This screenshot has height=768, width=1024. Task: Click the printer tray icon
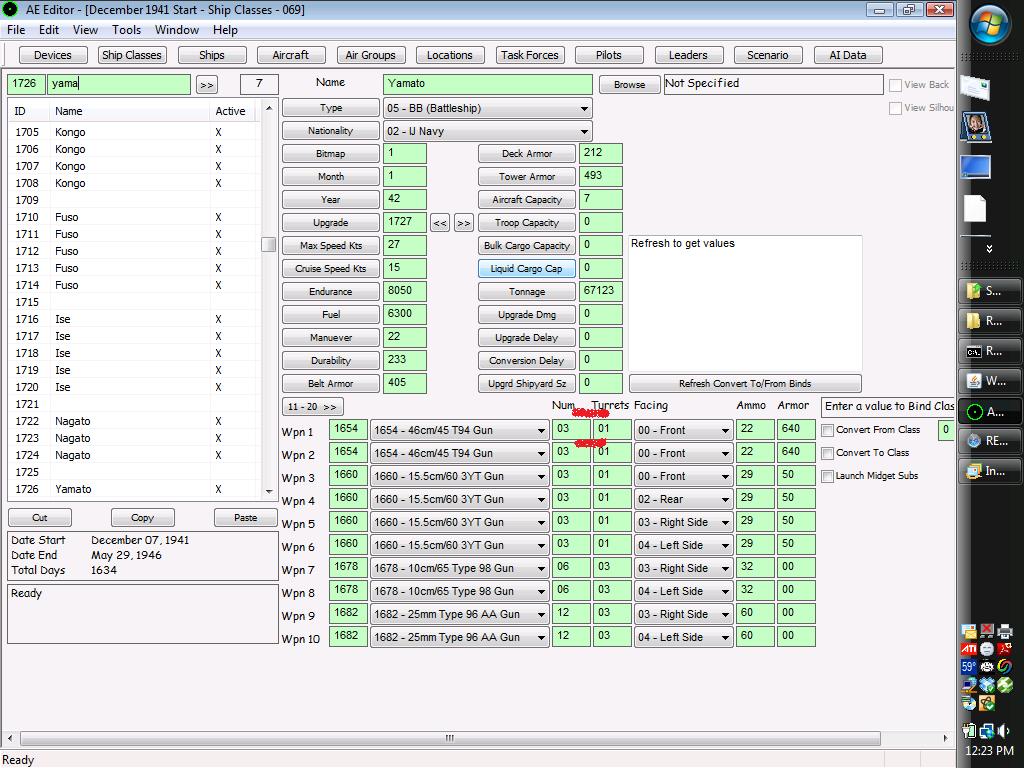pyautogui.click(x=1005, y=631)
